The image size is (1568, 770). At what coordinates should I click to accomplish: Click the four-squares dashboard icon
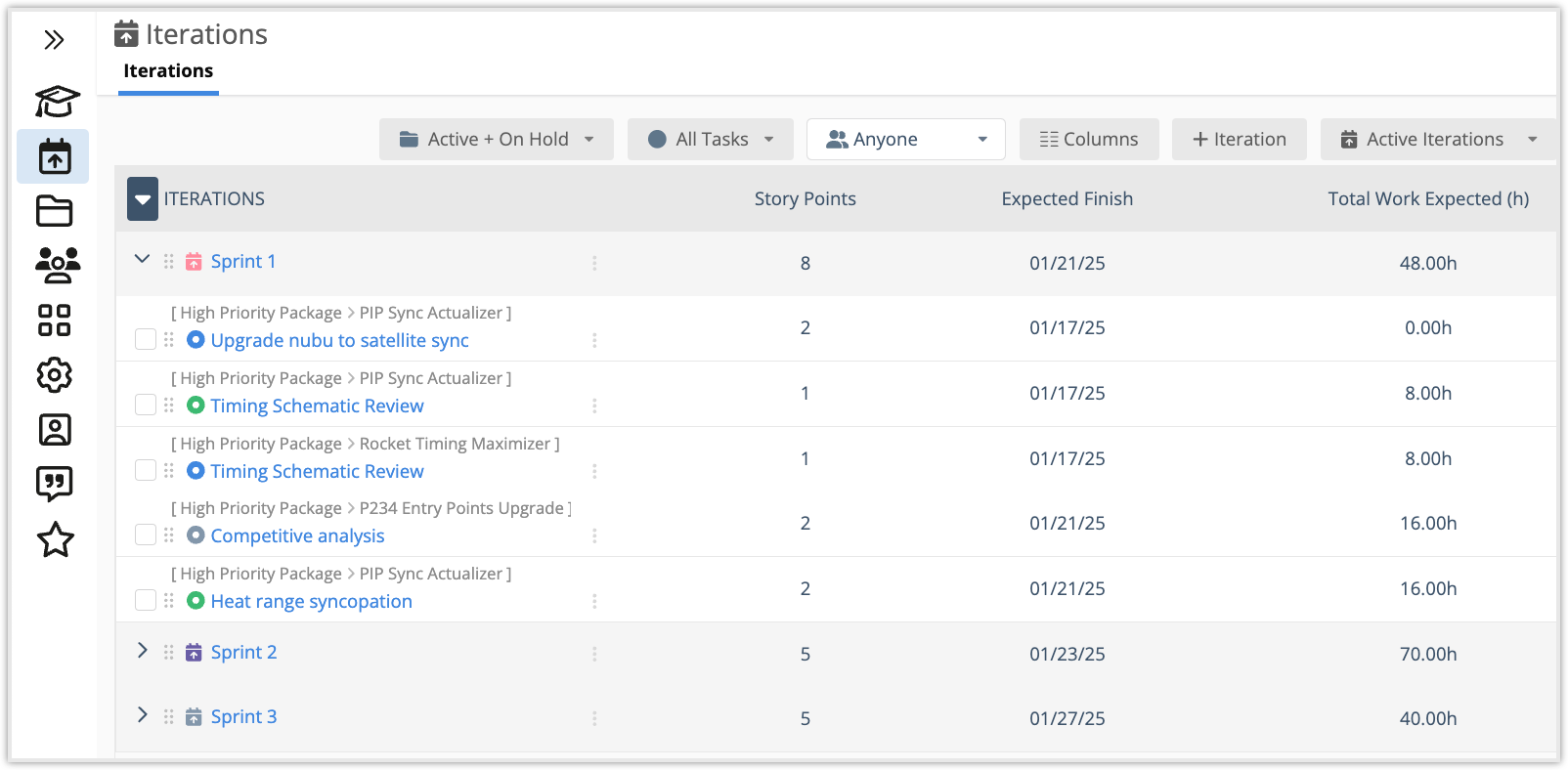[x=54, y=321]
